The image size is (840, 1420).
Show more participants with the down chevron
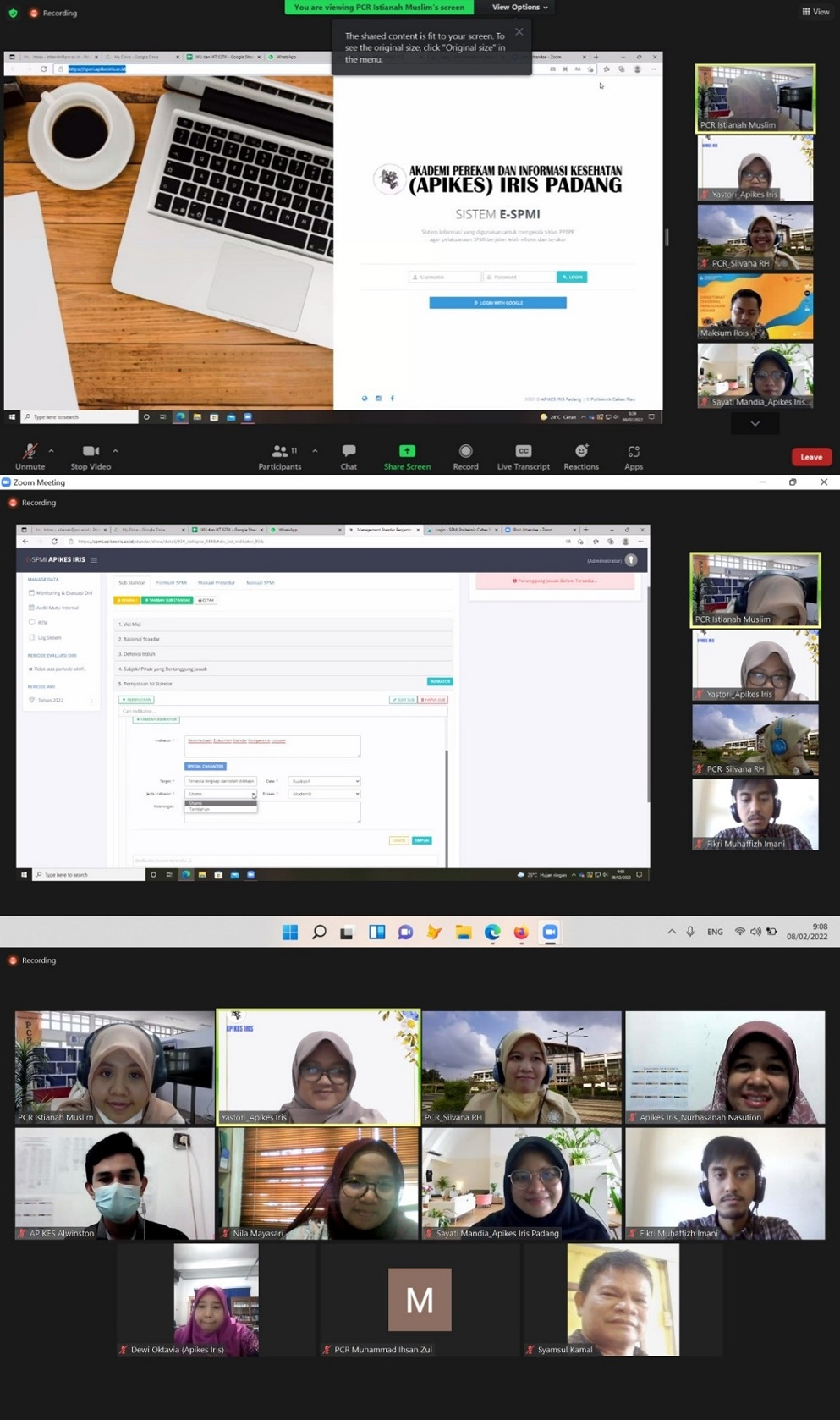point(755,423)
